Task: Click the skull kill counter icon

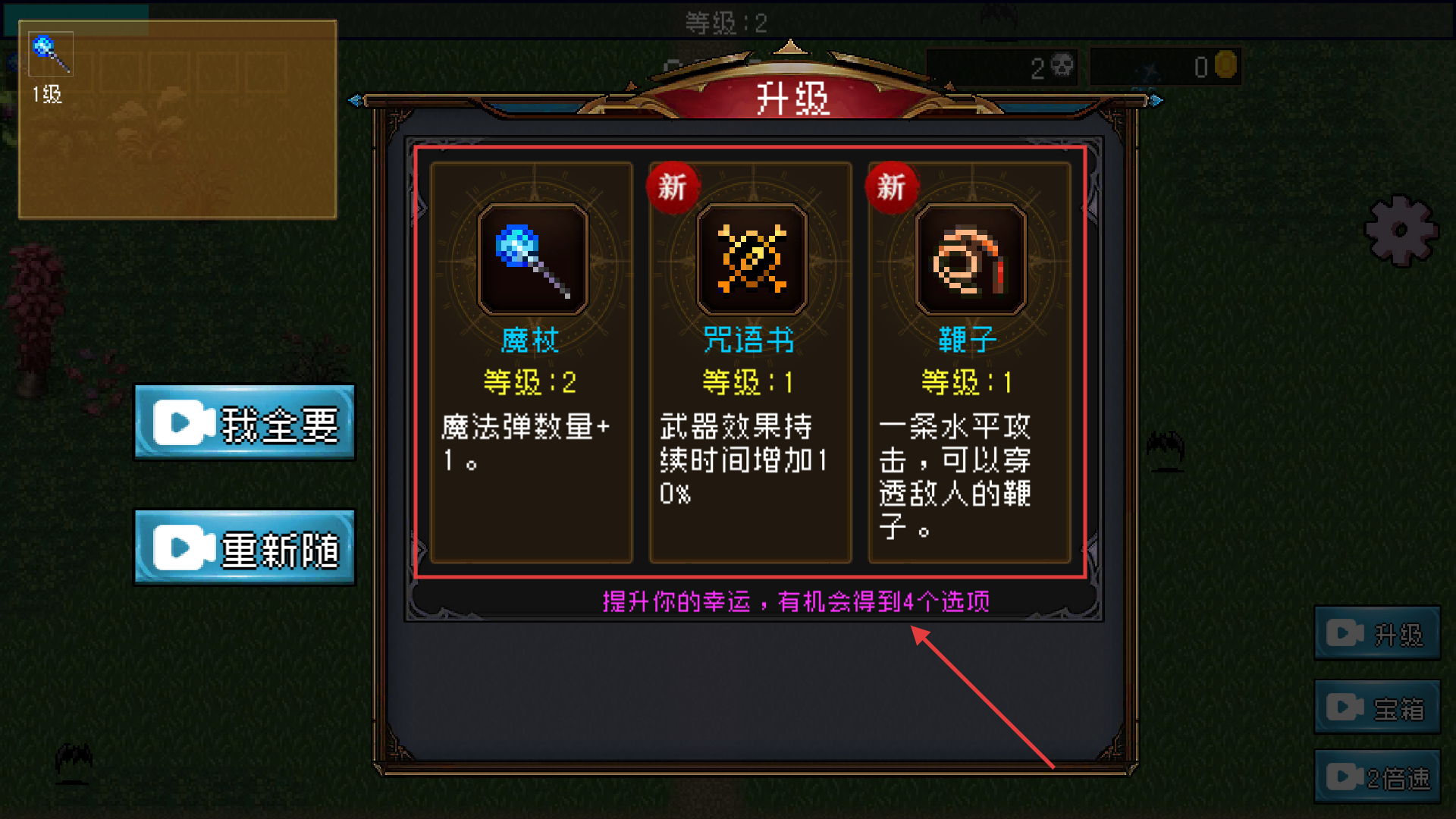Action: [x=1063, y=67]
